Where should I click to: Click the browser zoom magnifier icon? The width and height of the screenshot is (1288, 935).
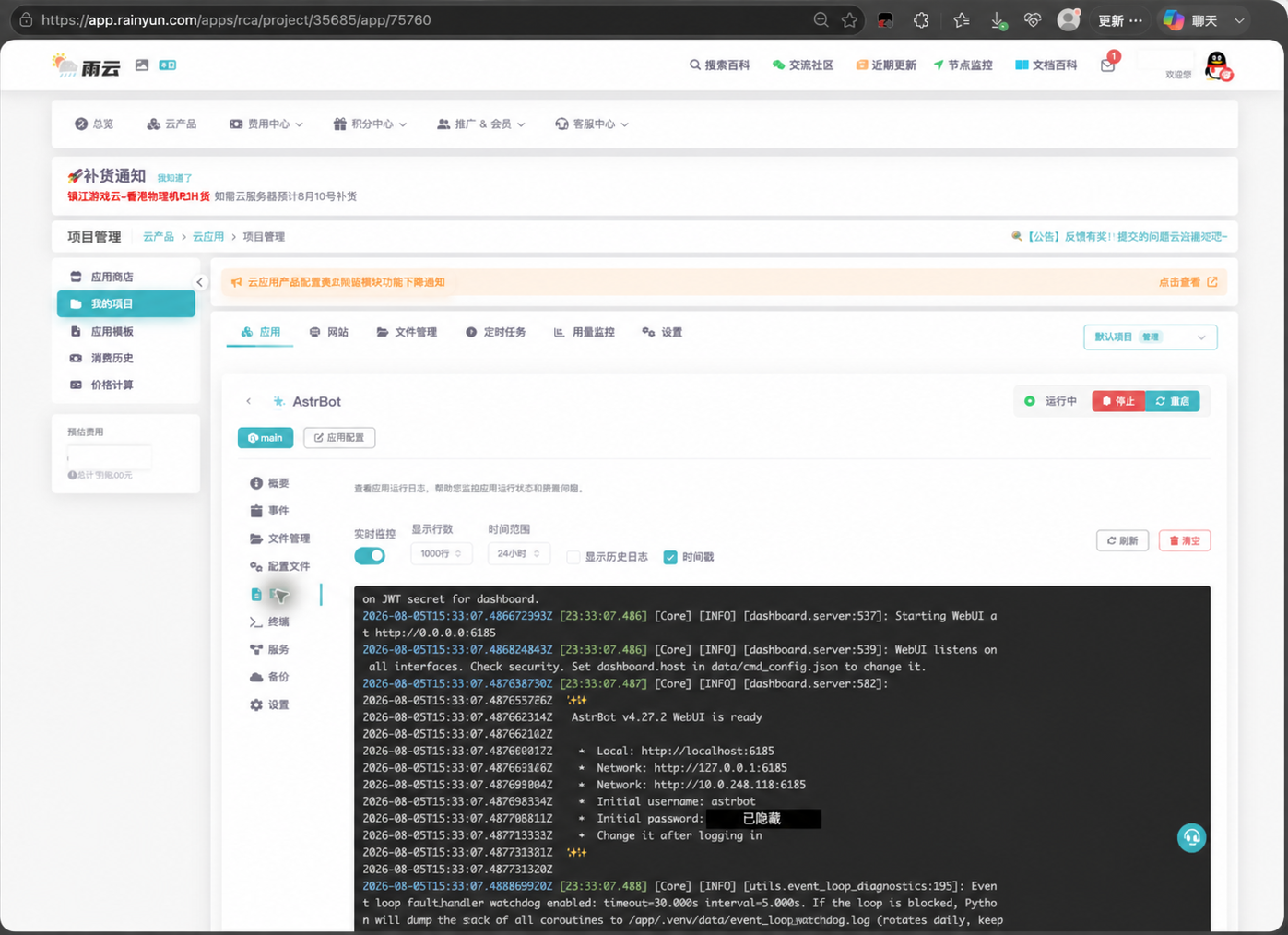pyautogui.click(x=821, y=20)
